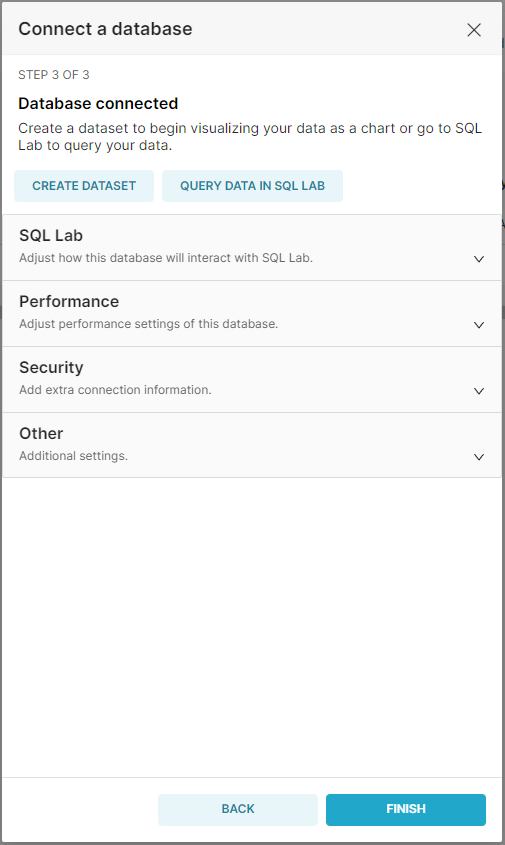Screen dimensions: 505x845
Task: Click the Create Dataset button
Action: (84, 186)
